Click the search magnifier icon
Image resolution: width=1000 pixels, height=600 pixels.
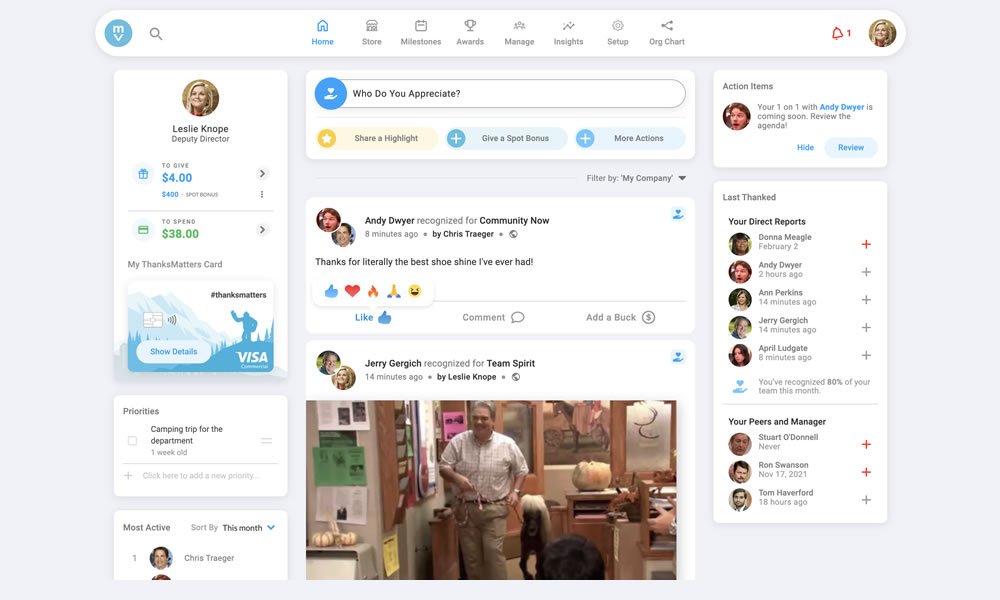pyautogui.click(x=156, y=34)
